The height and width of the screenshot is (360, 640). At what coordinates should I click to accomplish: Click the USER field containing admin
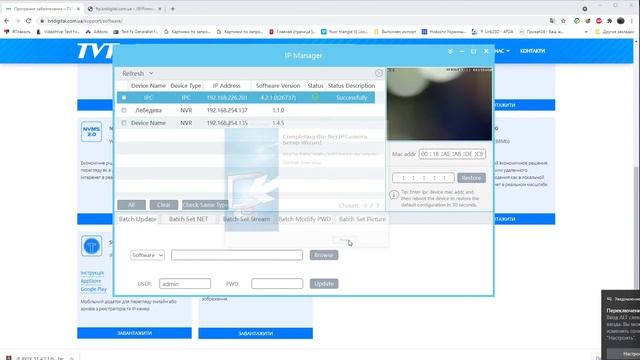pyautogui.click(x=185, y=284)
